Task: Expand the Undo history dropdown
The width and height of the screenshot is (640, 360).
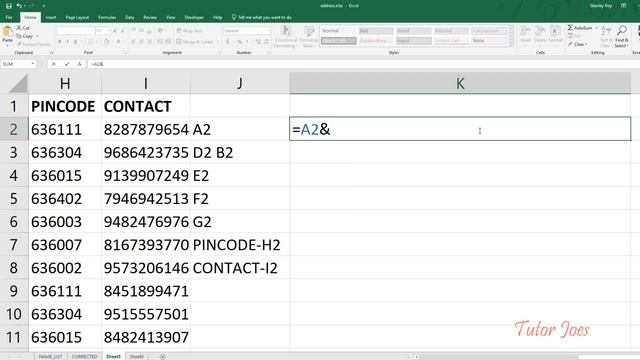Action: [24, 6]
